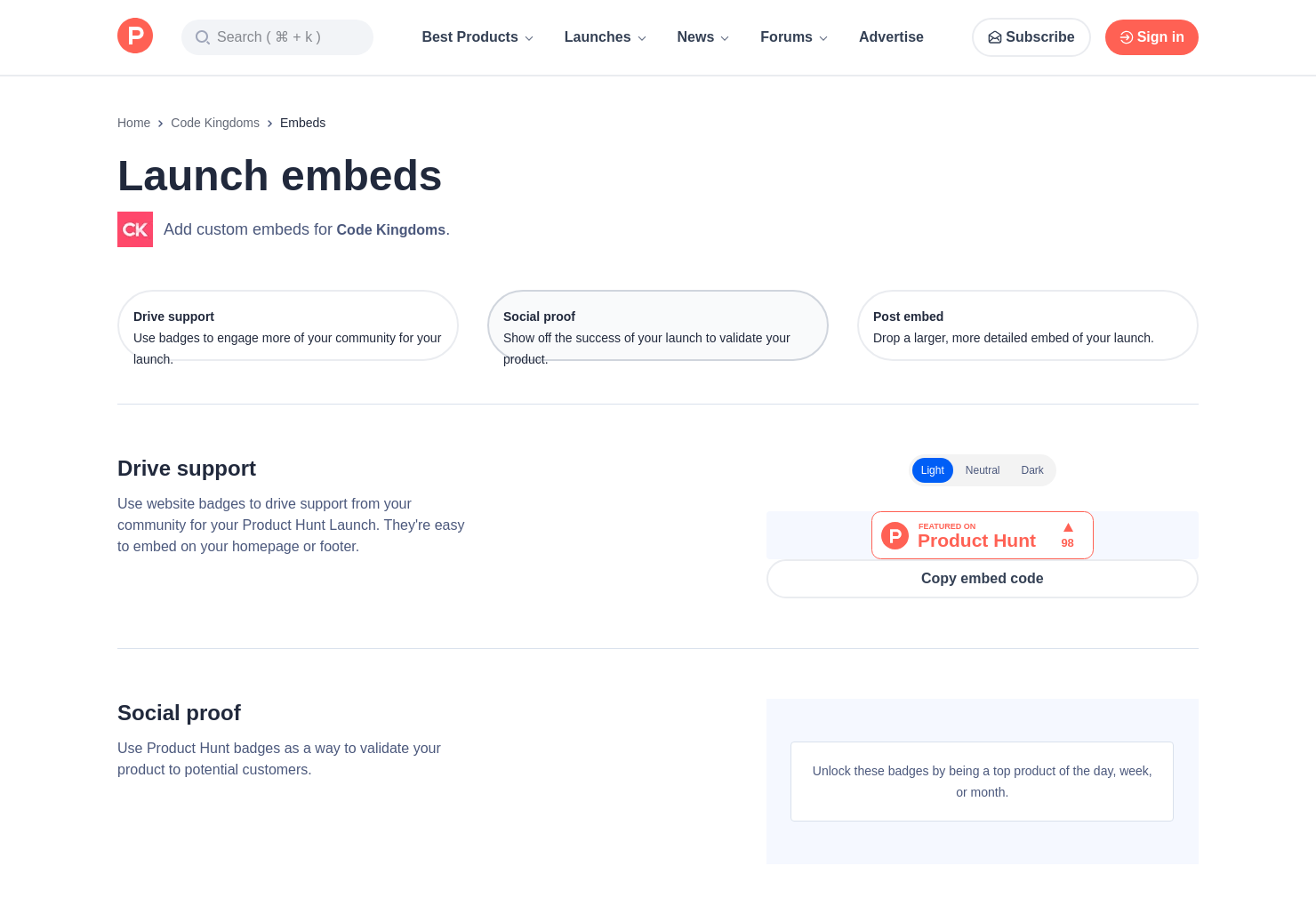The height and width of the screenshot is (922, 1316).
Task: Select the Advertise menu item
Action: click(891, 37)
